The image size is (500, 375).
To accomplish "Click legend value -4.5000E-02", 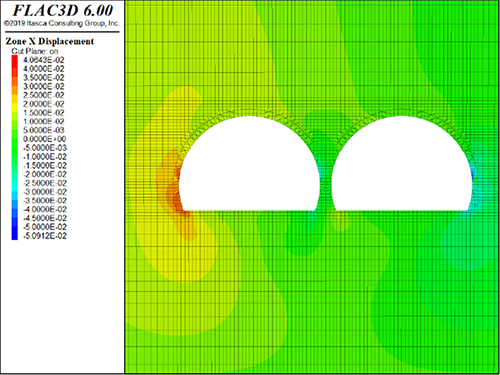I will pyautogui.click(x=45, y=218).
